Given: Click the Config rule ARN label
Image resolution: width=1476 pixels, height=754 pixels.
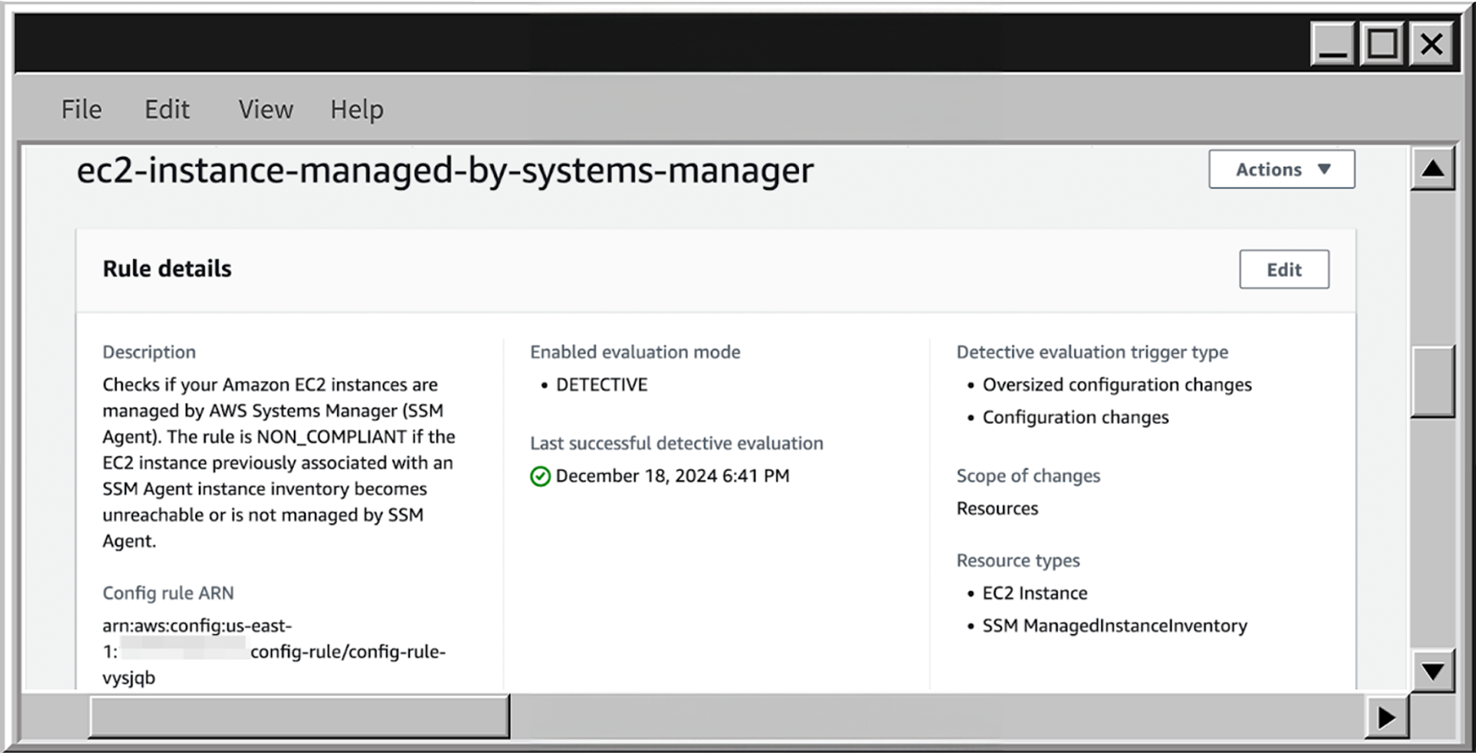Looking at the screenshot, I should (168, 593).
